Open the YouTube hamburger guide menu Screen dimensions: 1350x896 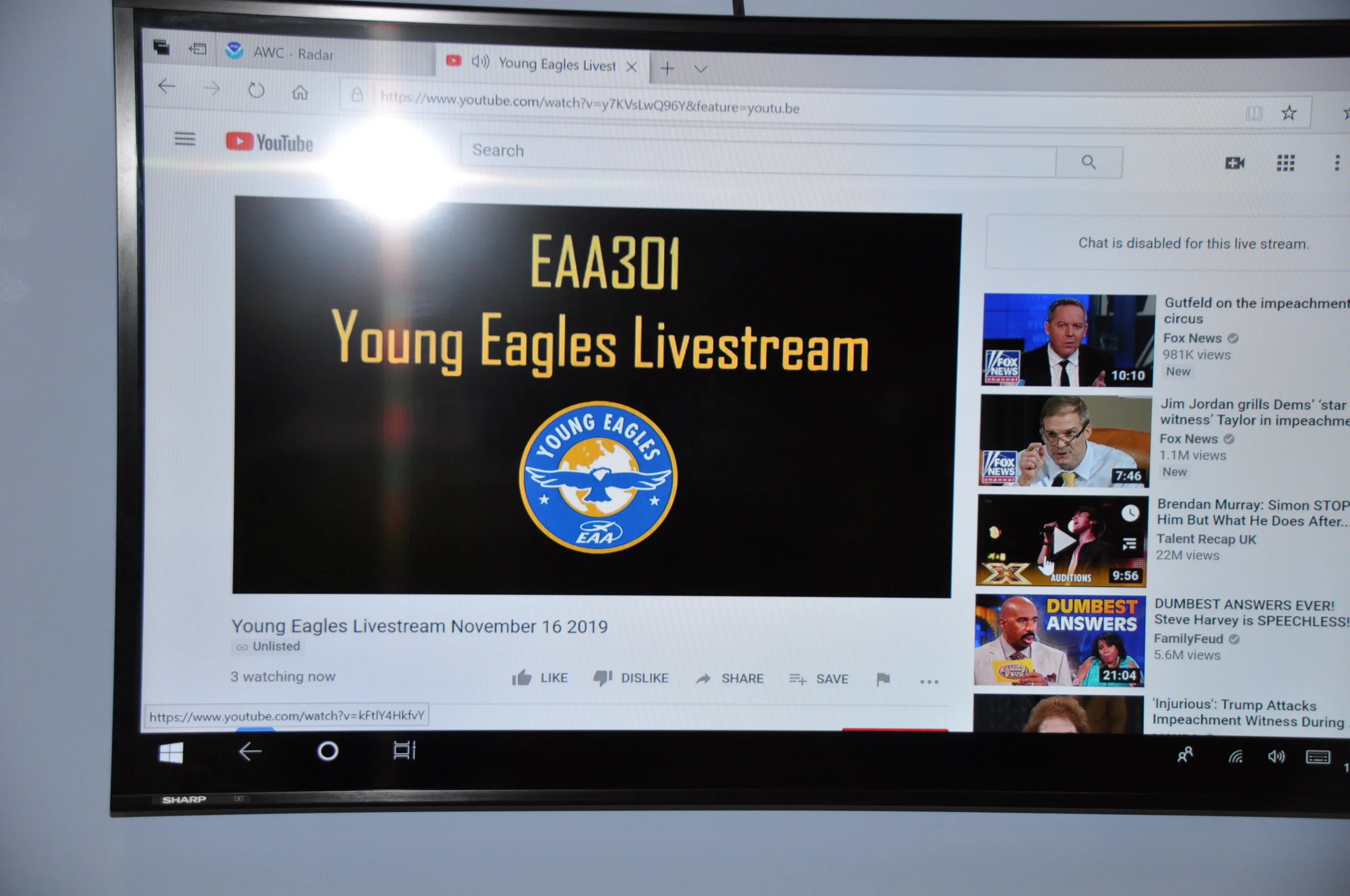click(x=185, y=139)
